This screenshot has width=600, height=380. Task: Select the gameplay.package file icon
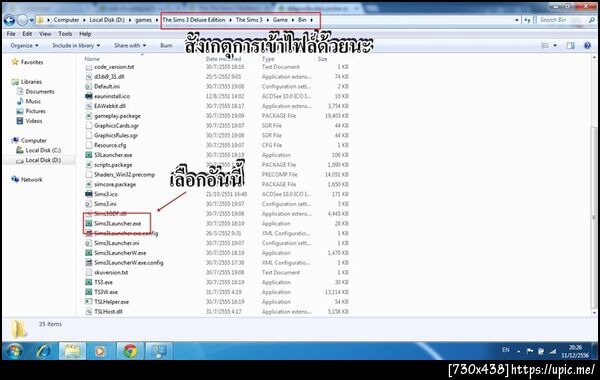point(88,116)
